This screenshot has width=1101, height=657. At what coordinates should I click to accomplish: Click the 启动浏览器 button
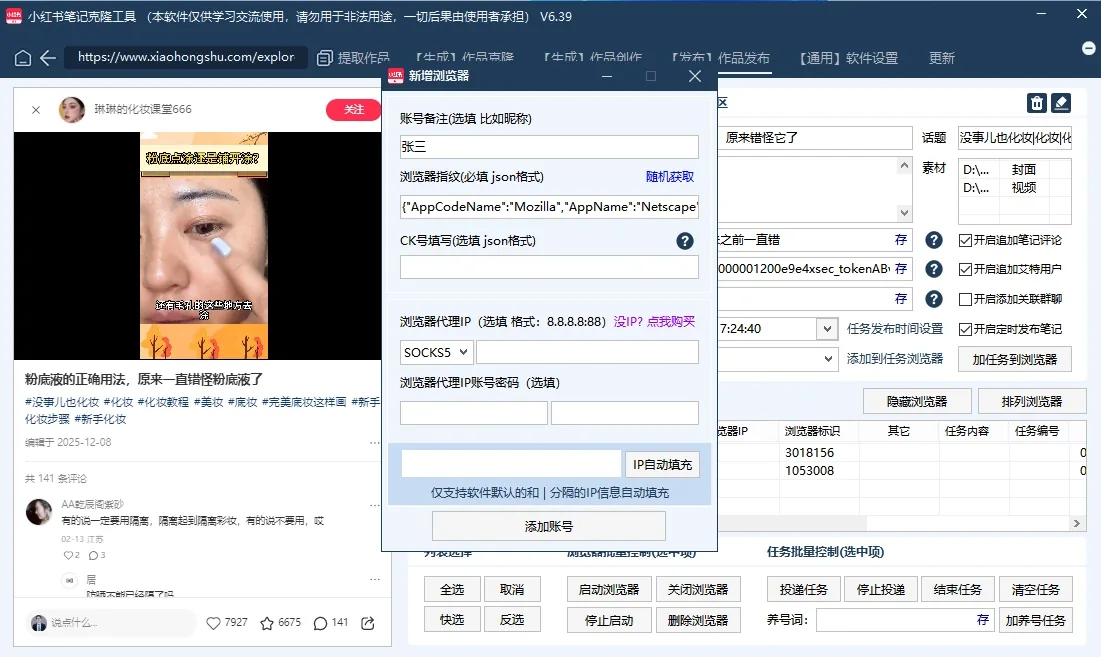point(609,590)
